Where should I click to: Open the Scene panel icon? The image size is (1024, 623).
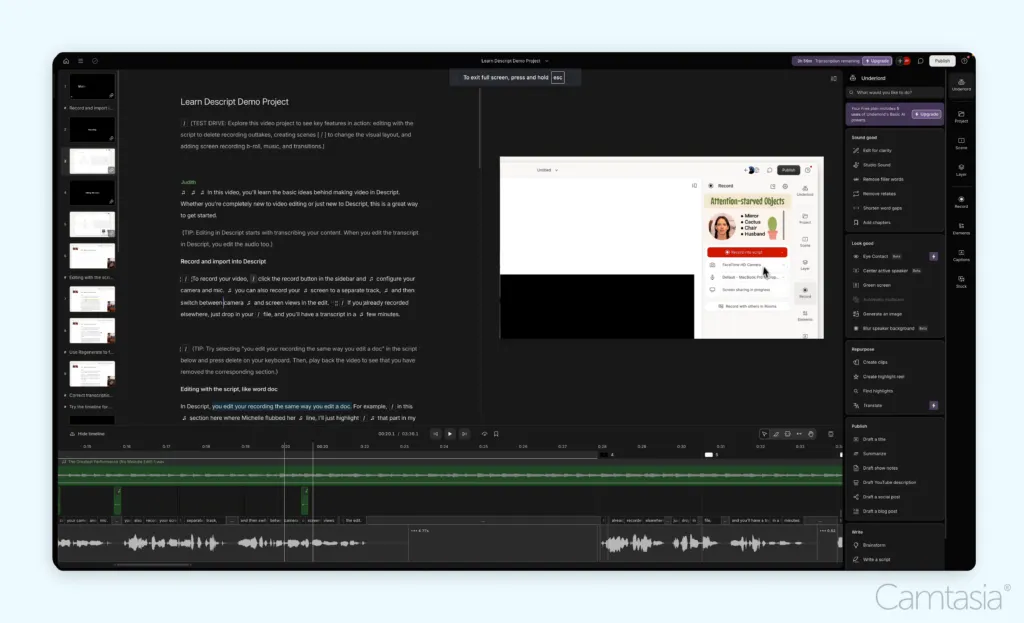[961, 143]
